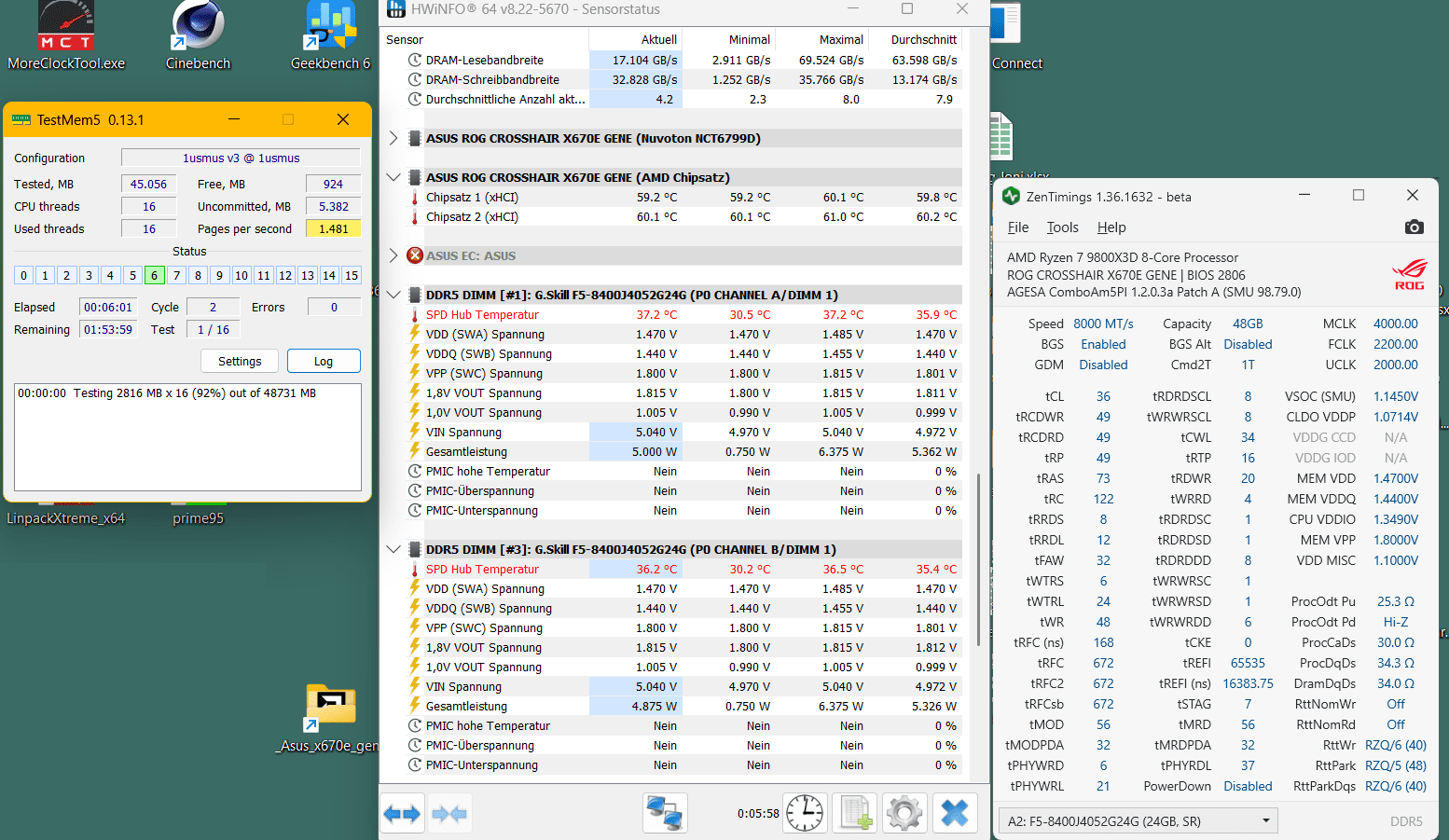Take ZenTimings screenshot with camera icon

coord(1414,227)
